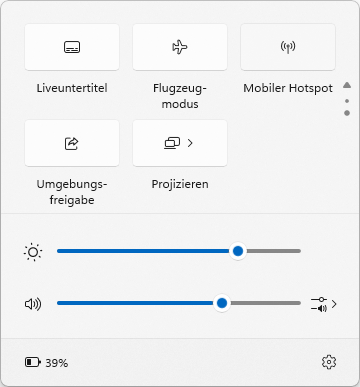The width and height of the screenshot is (360, 387).
Task: Click the battery status icon
Action: click(x=33, y=362)
